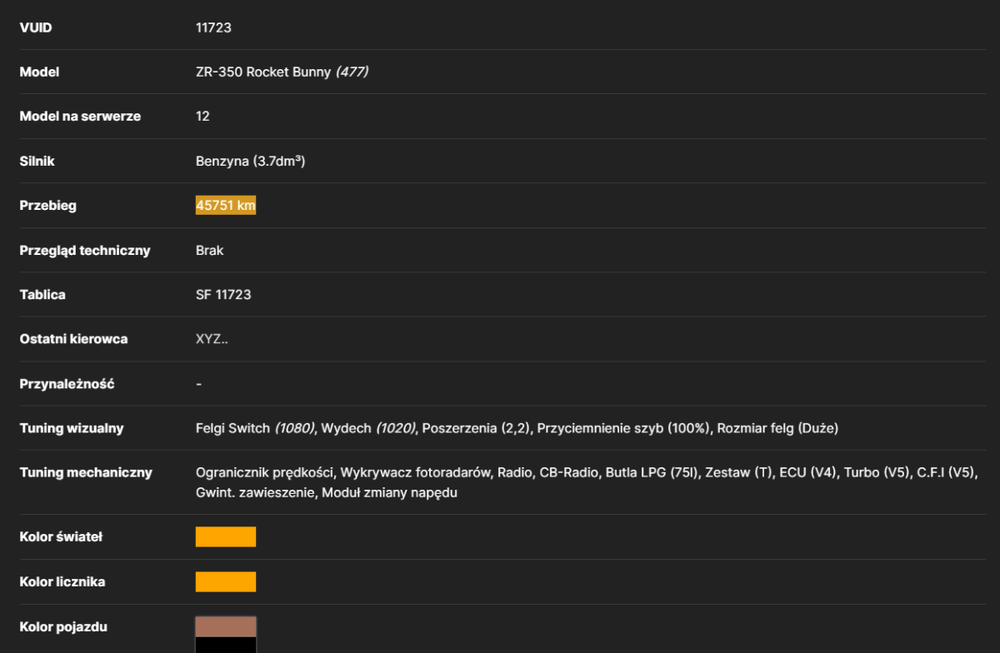This screenshot has height=653, width=1000.
Task: Click the Przyciemnienie szyb (100%) entry
Action: pos(623,429)
